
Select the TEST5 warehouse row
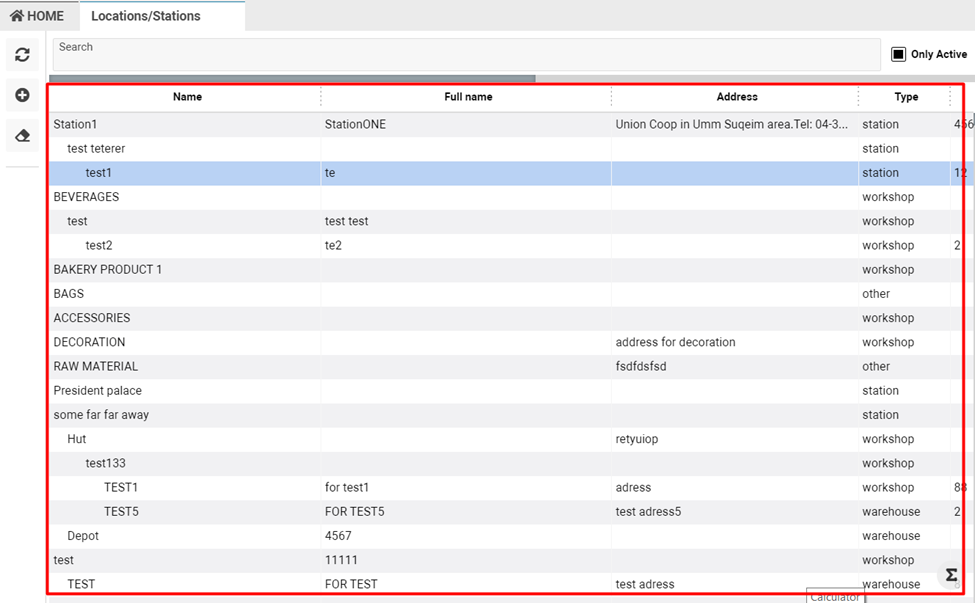point(121,512)
